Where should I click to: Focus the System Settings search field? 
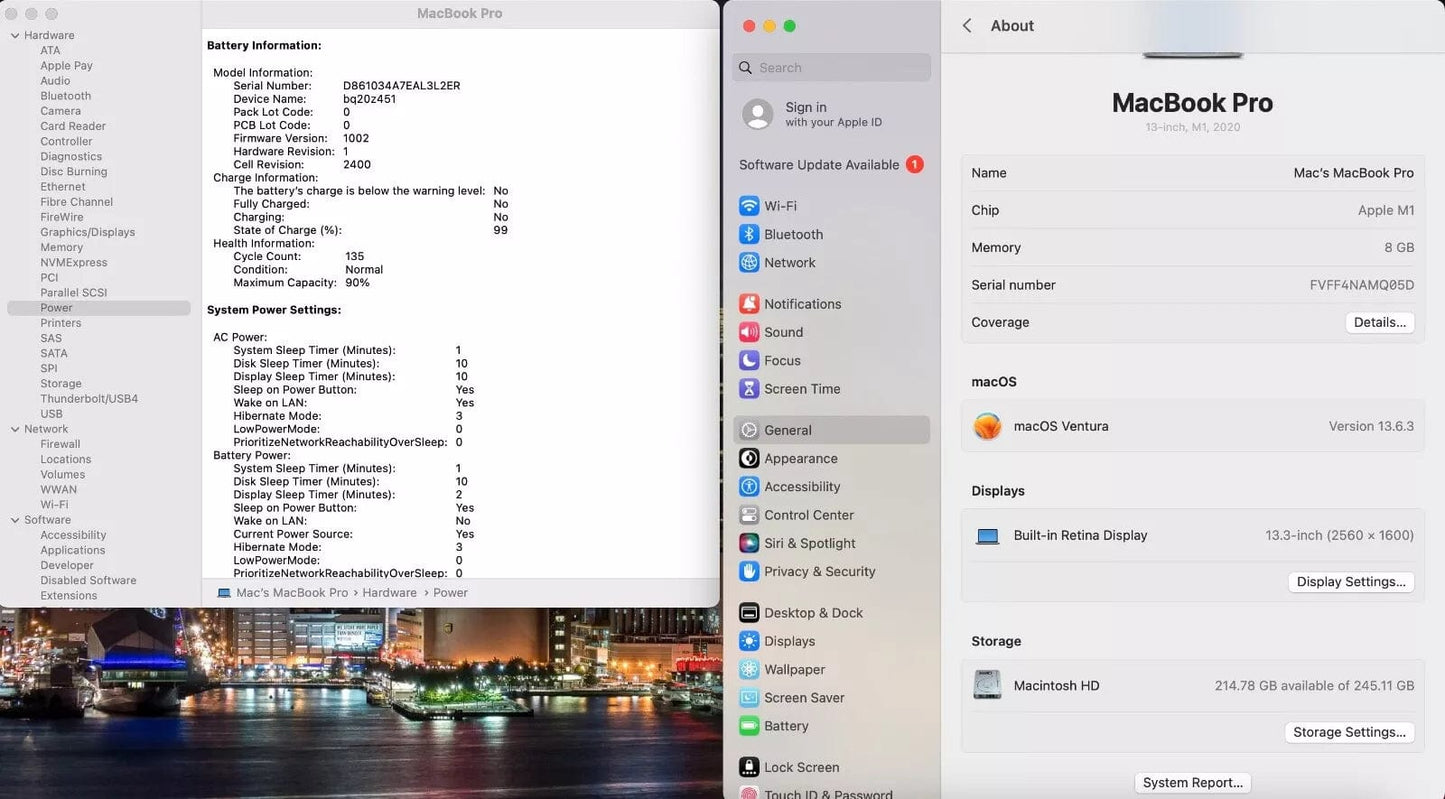[x=832, y=68]
